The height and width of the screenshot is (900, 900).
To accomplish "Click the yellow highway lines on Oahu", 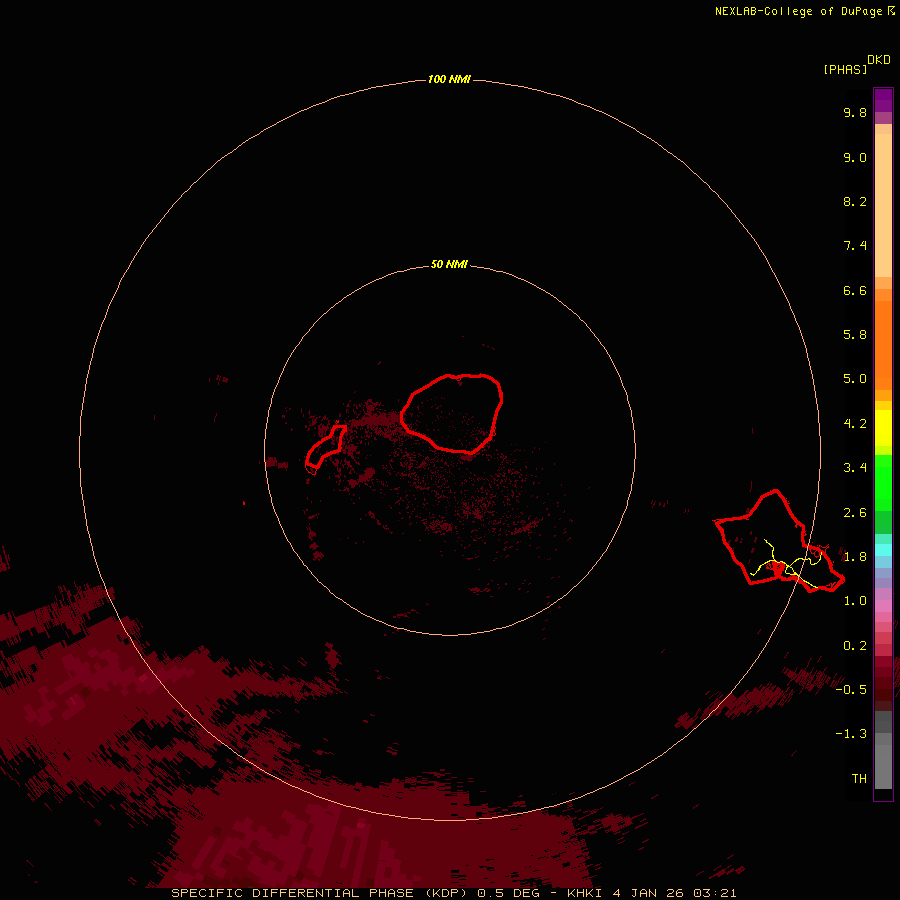I will pos(788,564).
